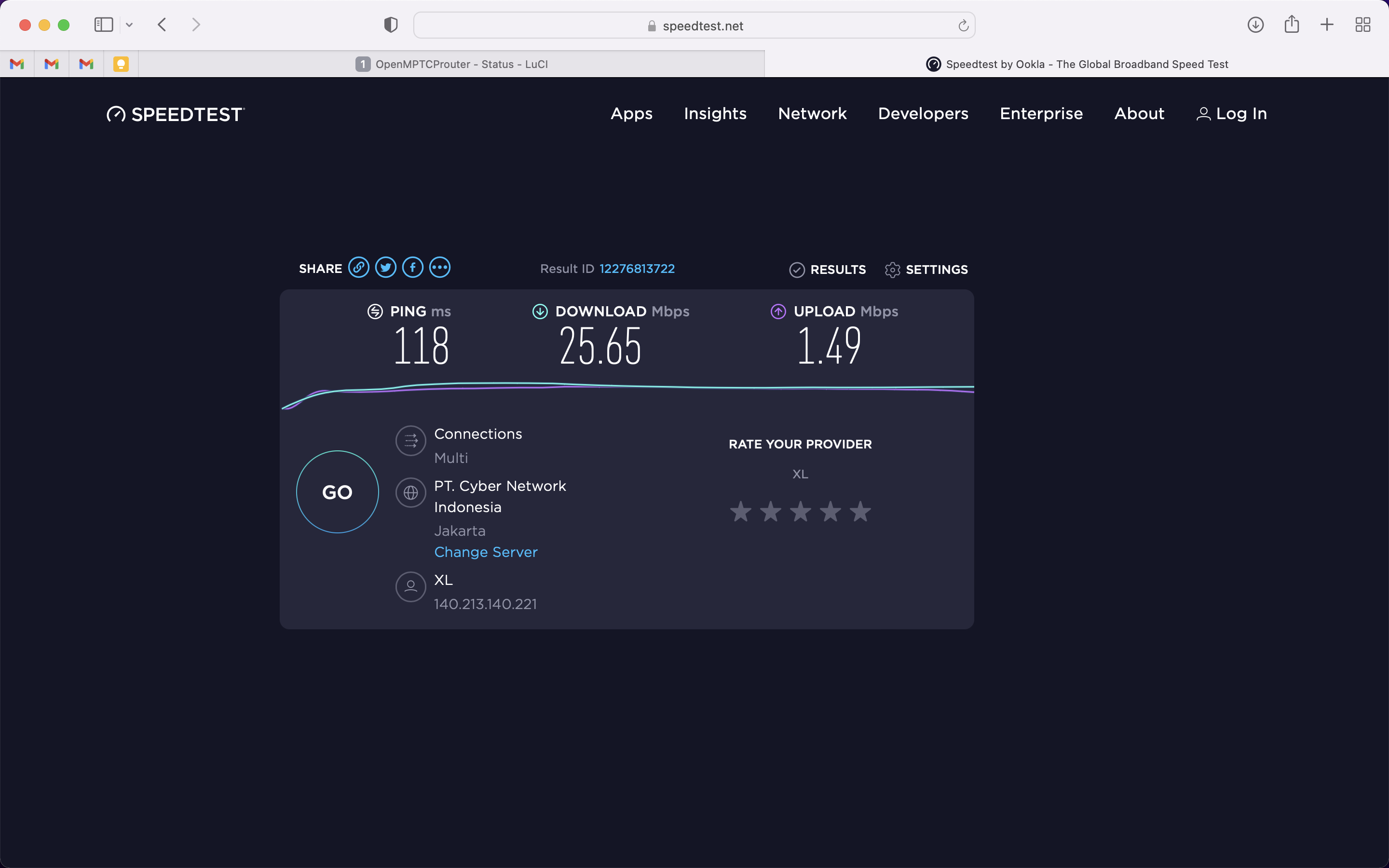
Task: Click the DOWNLOAD arrow icon
Action: pos(540,311)
